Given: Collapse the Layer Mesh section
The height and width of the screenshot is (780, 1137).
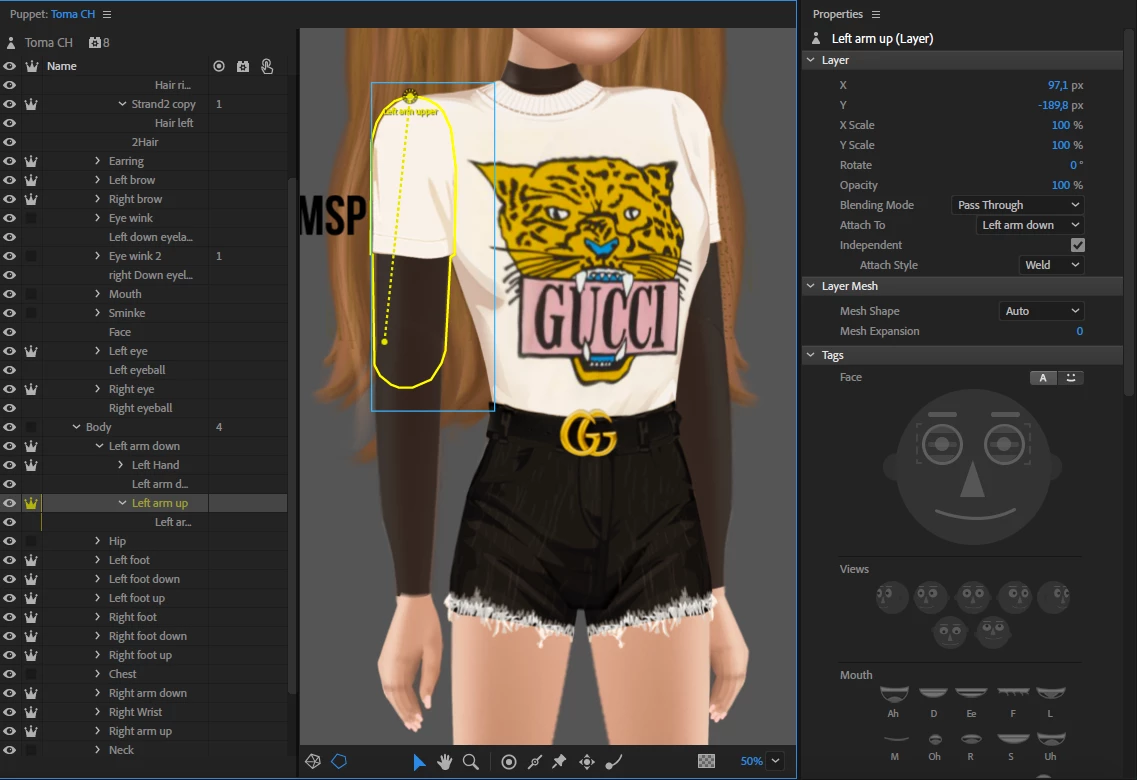Looking at the screenshot, I should (x=811, y=286).
